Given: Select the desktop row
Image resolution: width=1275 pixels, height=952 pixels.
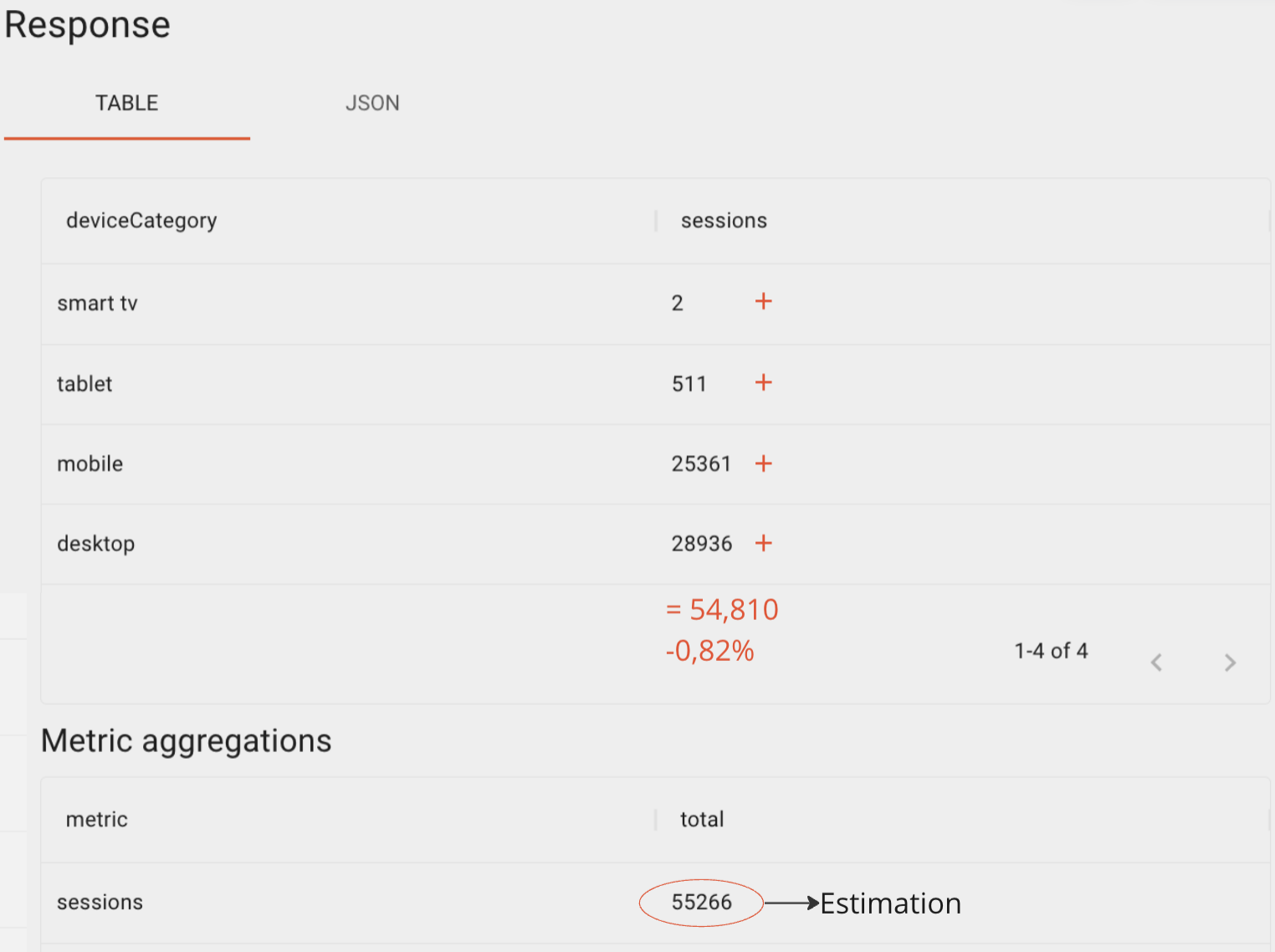Looking at the screenshot, I should point(655,544).
